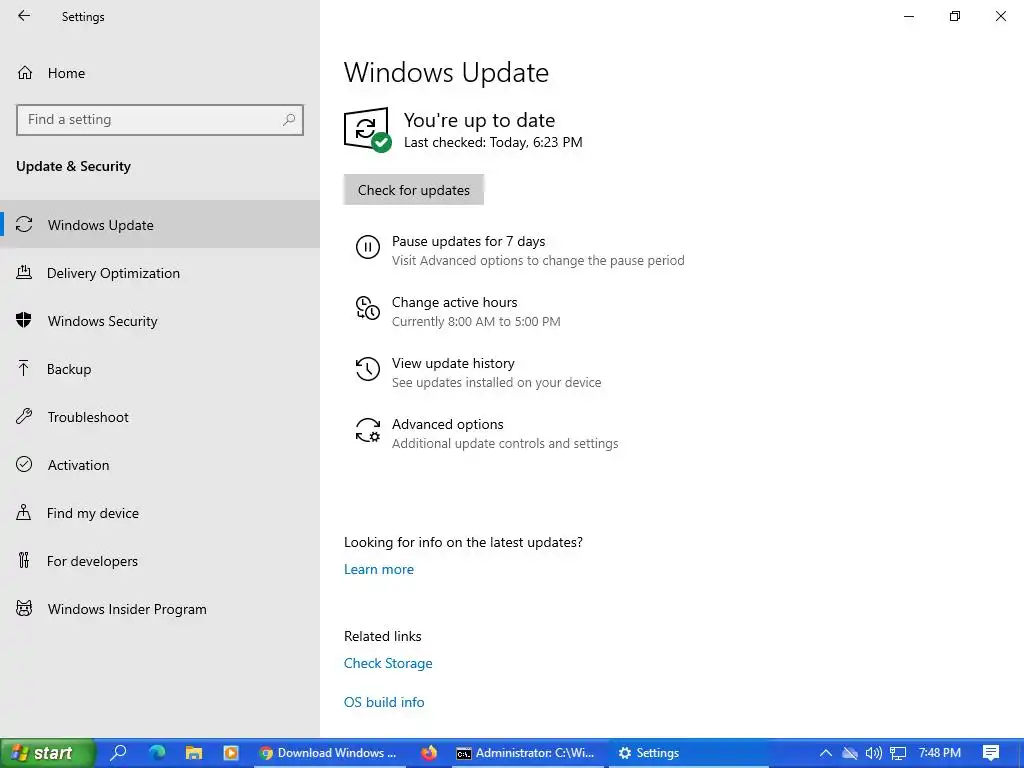Click the back arrow in Settings
The image size is (1024, 768).
24,16
